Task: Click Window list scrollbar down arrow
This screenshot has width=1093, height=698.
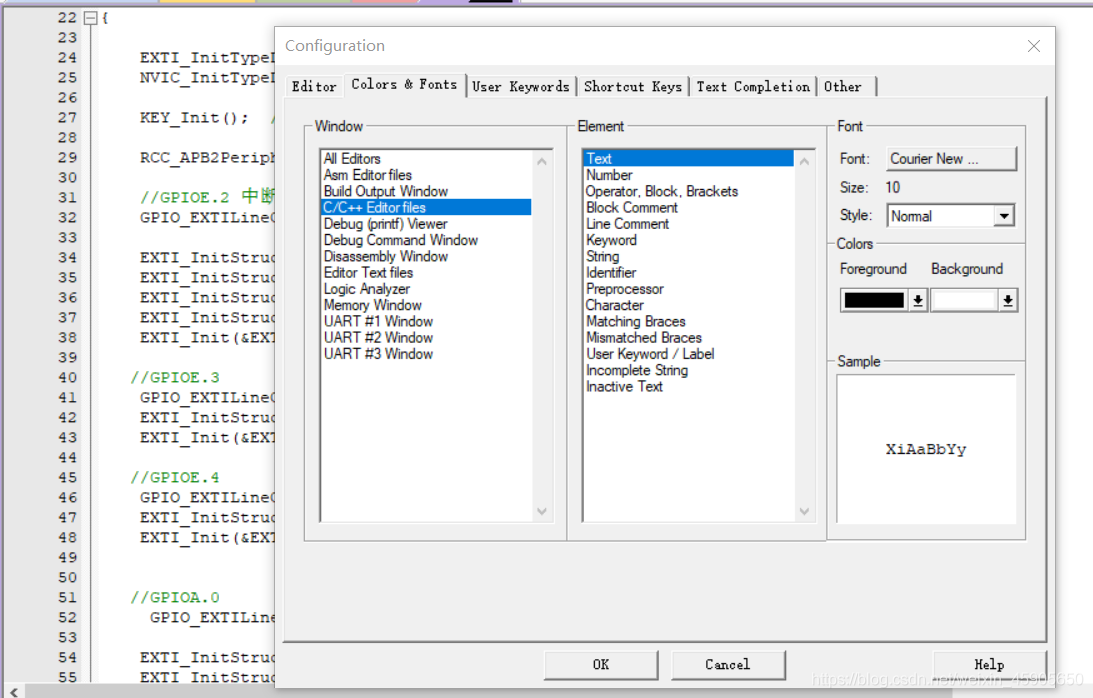Action: pos(542,511)
